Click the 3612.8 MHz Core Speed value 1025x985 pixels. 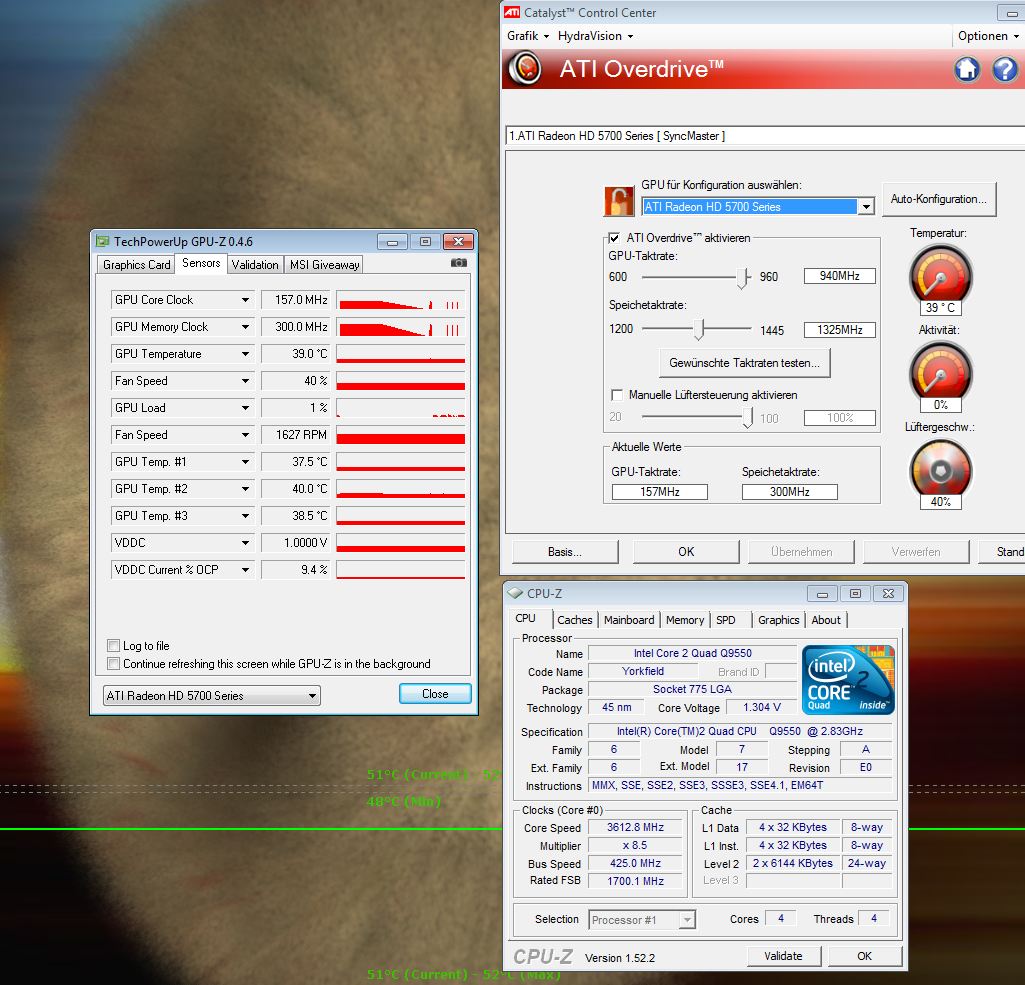pyautogui.click(x=635, y=827)
